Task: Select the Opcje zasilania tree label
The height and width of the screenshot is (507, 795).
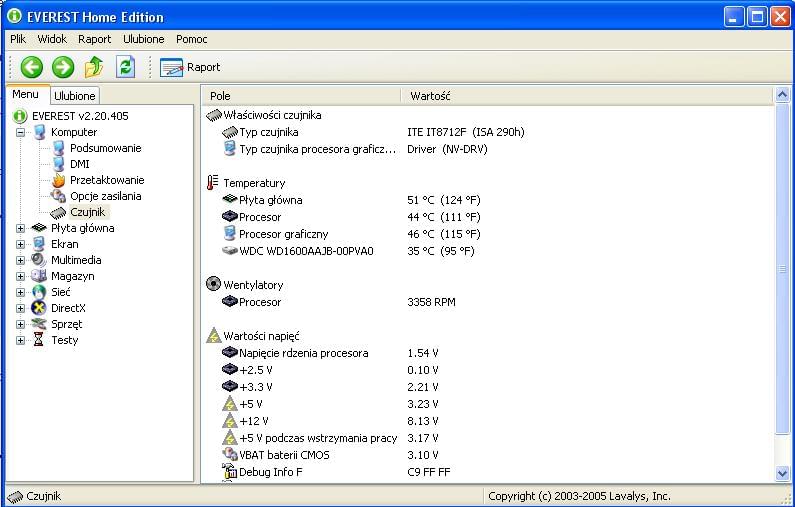Action: click(x=105, y=196)
